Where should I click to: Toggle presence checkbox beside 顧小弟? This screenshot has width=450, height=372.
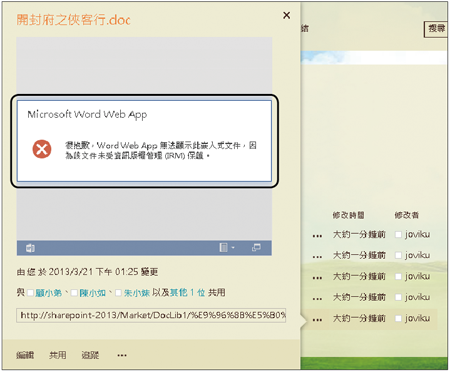30,293
